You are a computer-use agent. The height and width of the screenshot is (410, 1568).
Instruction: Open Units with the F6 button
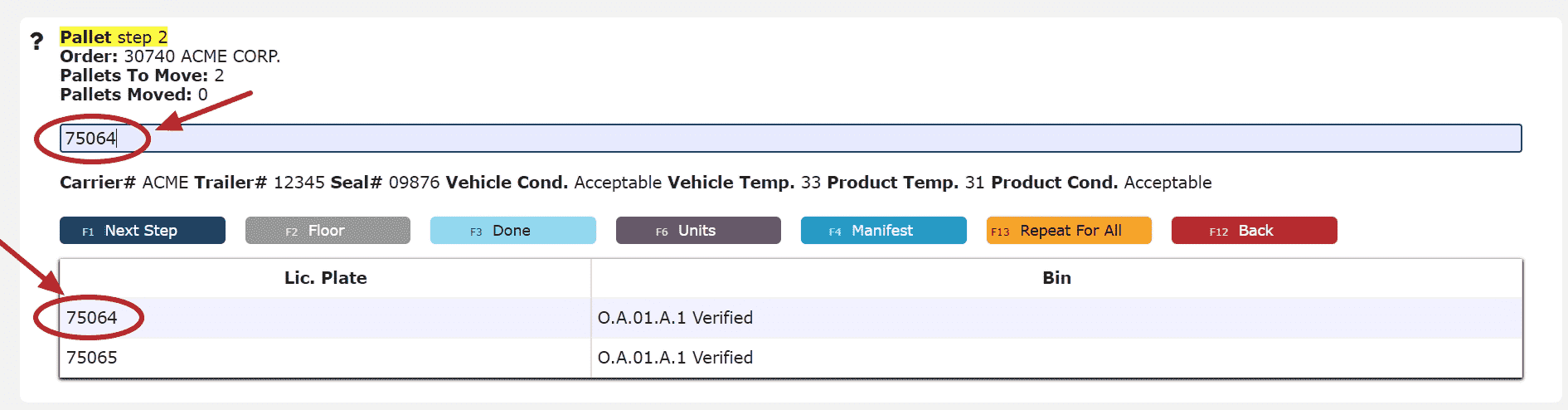point(698,231)
